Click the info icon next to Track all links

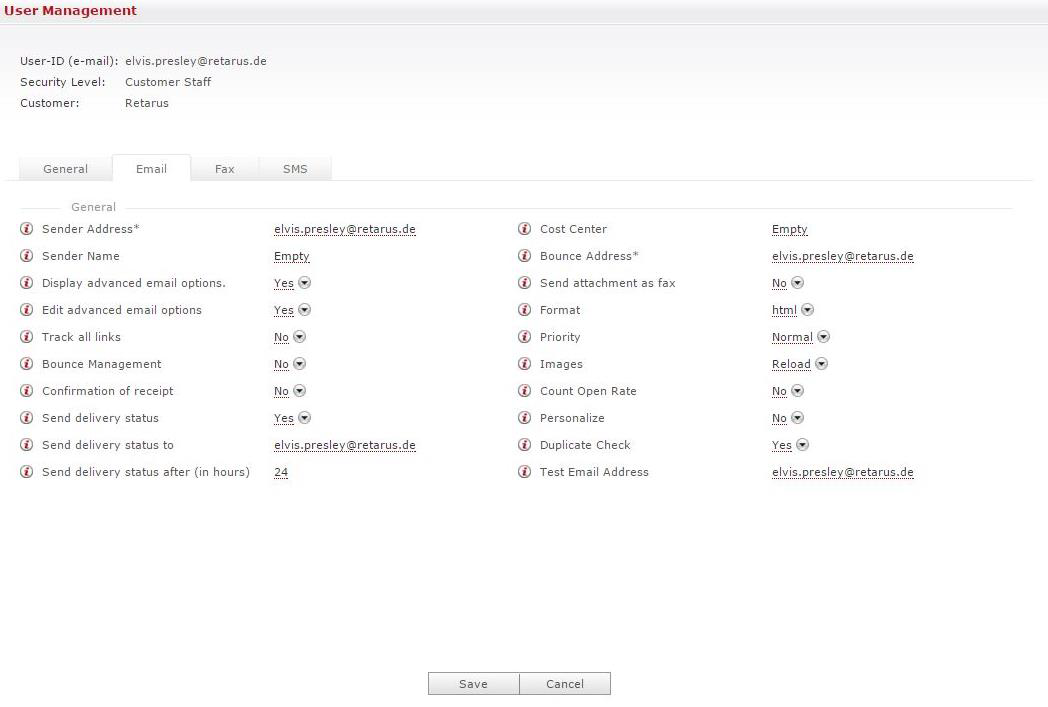tap(27, 337)
